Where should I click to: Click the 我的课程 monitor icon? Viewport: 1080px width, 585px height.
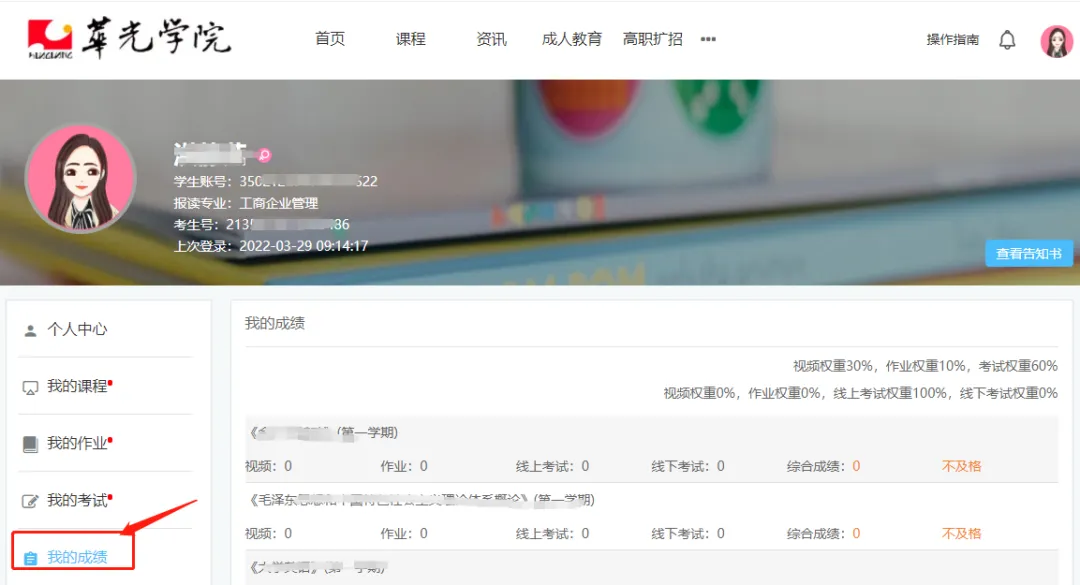(30, 387)
